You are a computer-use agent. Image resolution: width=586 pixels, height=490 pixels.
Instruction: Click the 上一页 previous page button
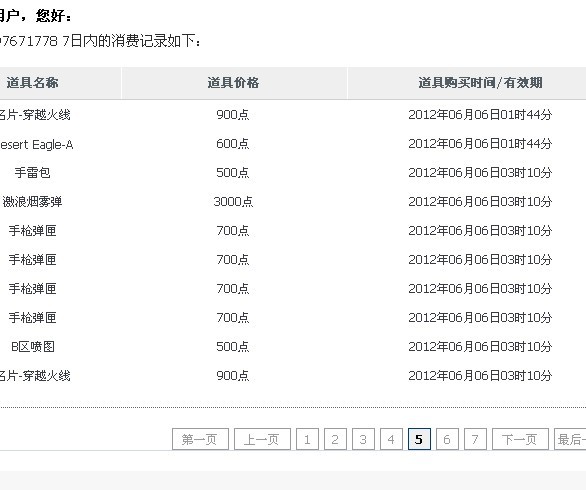pos(262,439)
